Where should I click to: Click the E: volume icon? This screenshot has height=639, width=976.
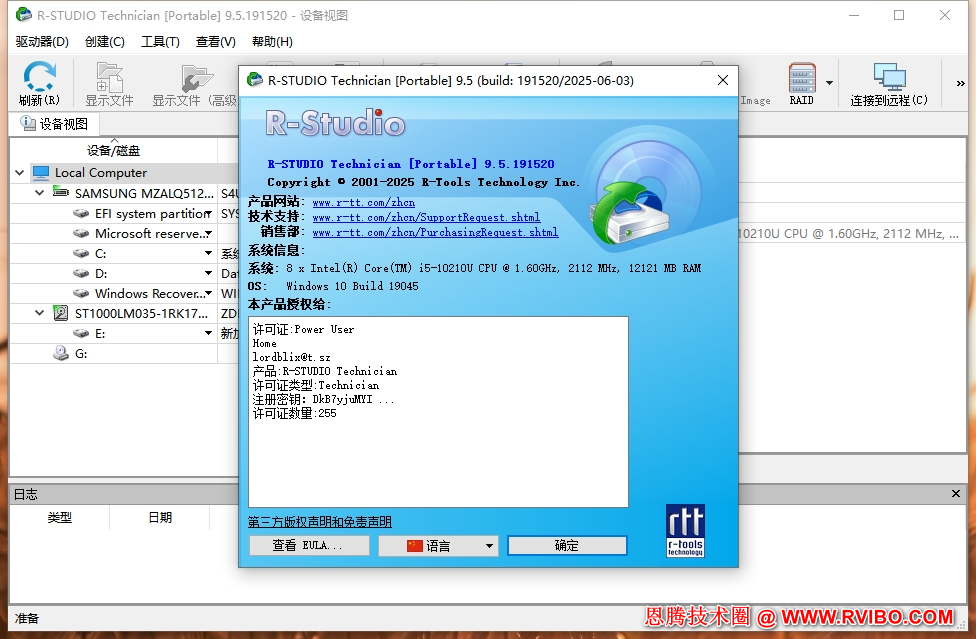(81, 333)
